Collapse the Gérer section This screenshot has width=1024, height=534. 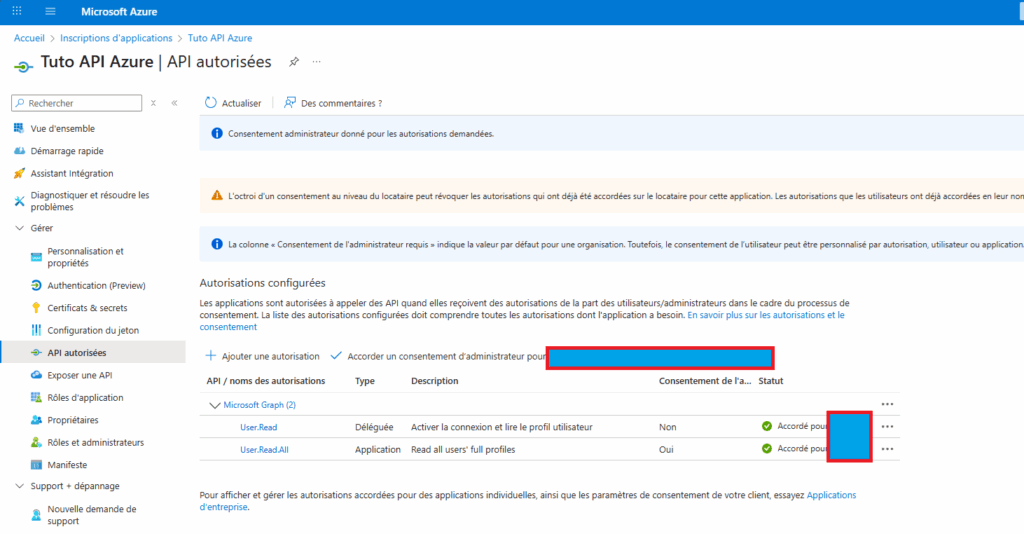tap(20, 228)
